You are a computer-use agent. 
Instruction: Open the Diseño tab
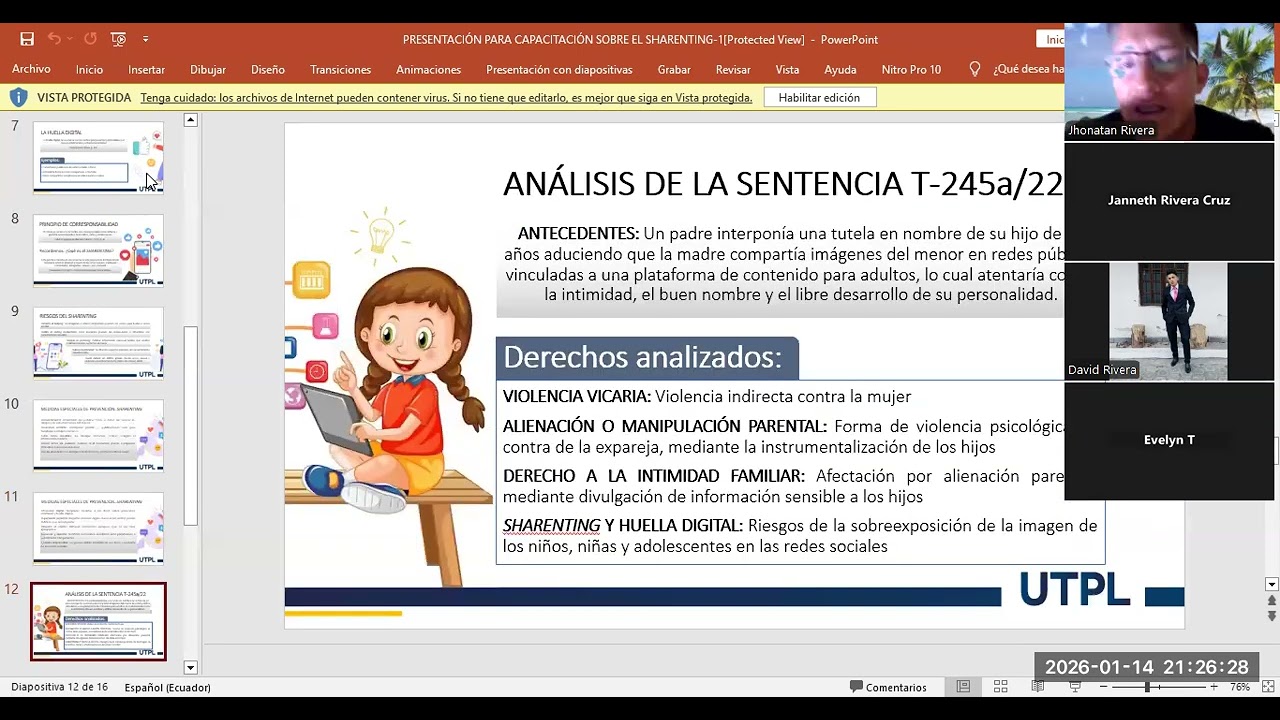[267, 69]
